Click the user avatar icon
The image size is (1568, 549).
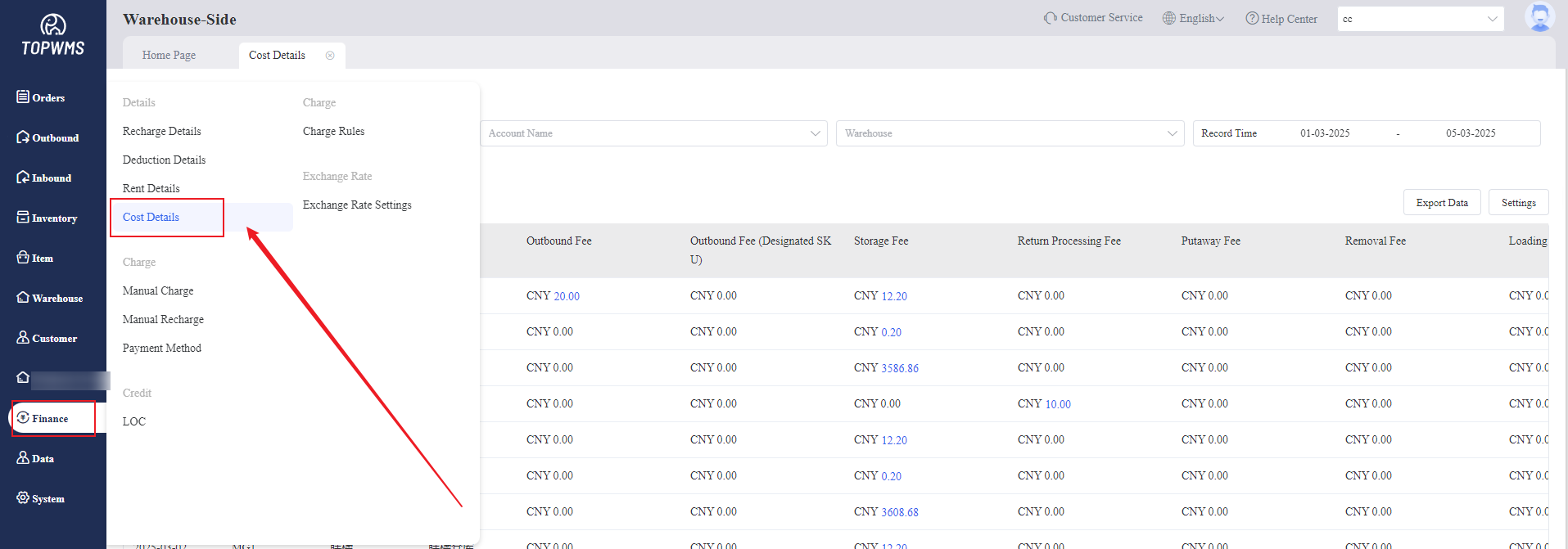click(x=1539, y=17)
